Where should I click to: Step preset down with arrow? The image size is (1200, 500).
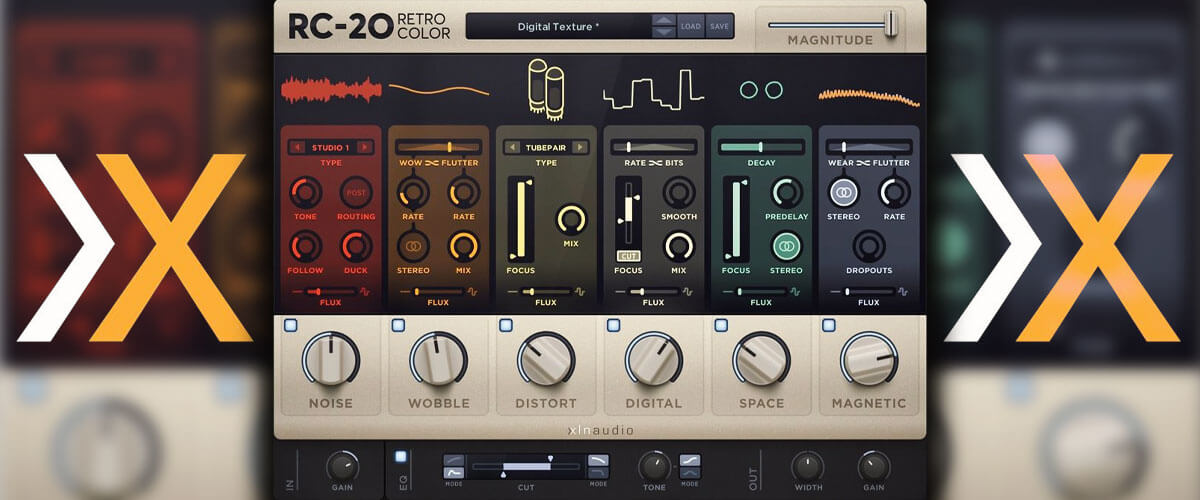click(x=663, y=33)
